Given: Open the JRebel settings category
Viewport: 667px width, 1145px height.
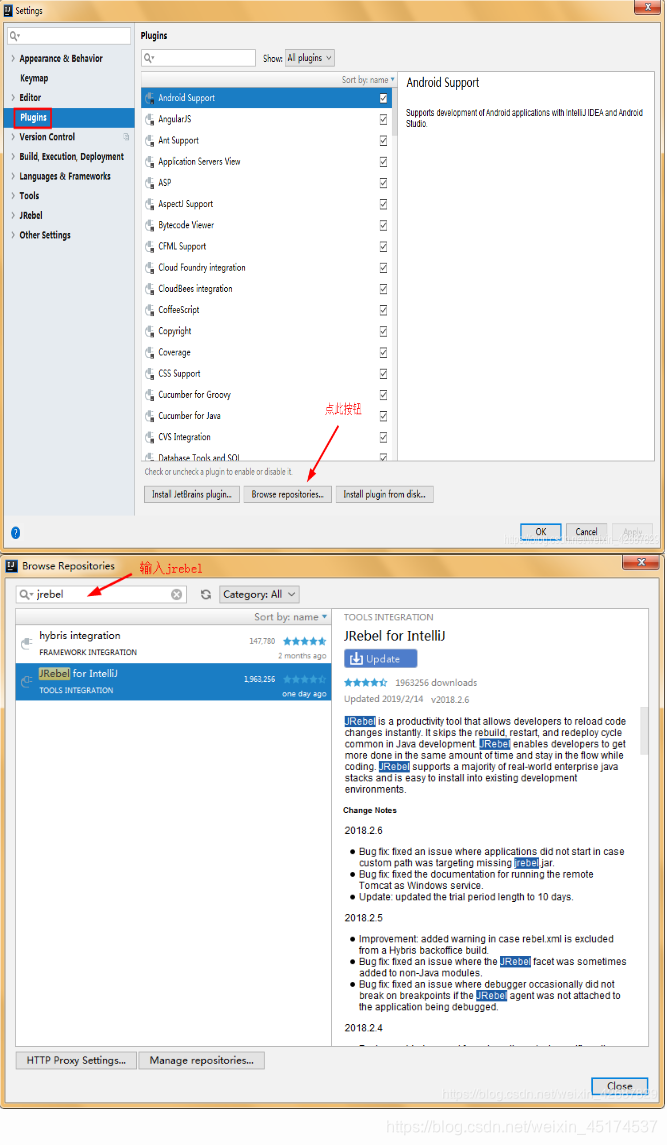Looking at the screenshot, I should pos(31,215).
